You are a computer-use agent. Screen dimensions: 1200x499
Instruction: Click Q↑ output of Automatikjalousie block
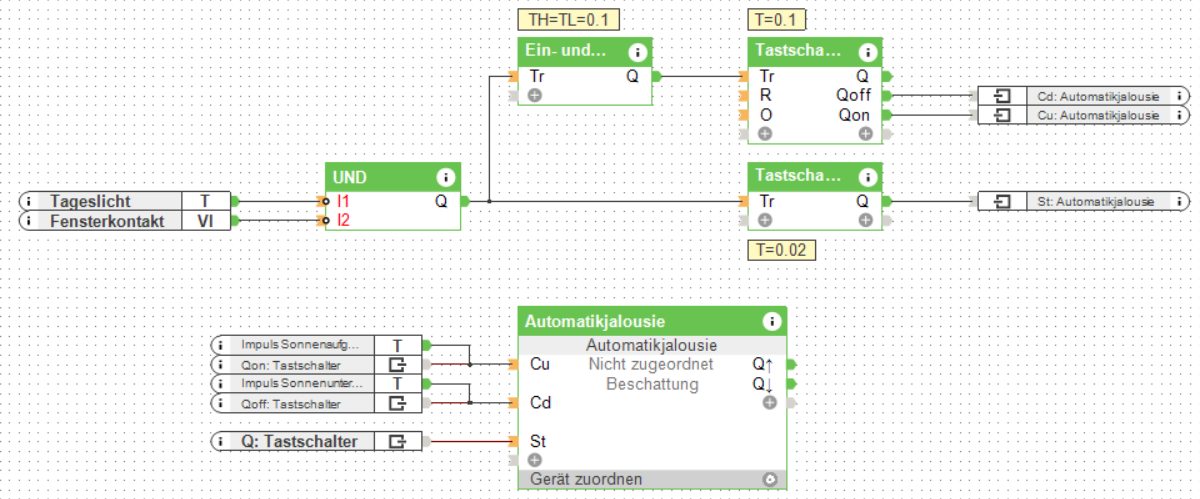763,364
